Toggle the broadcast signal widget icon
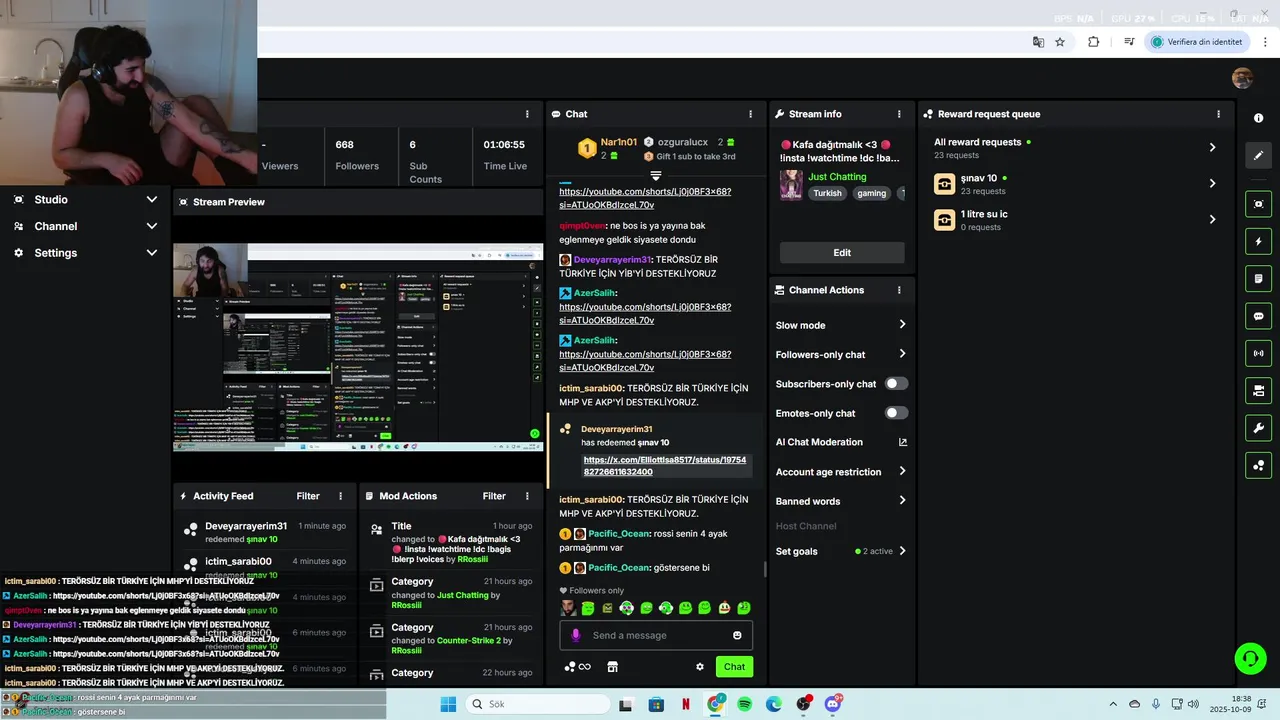The image size is (1280, 720). [1258, 353]
